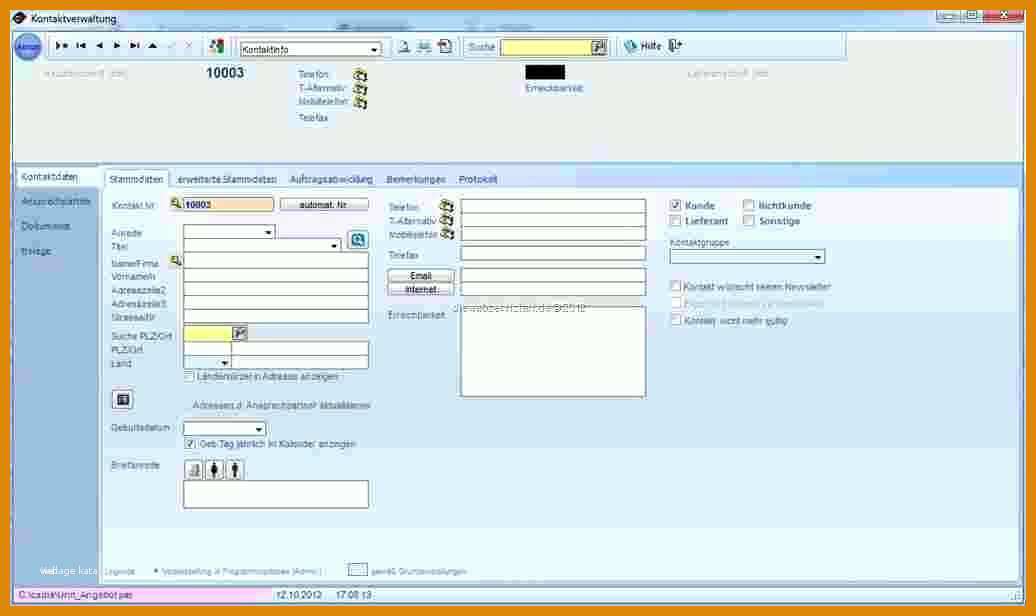Toggle the Kunde checkbox
The height and width of the screenshot is (616, 1036).
coord(675,205)
